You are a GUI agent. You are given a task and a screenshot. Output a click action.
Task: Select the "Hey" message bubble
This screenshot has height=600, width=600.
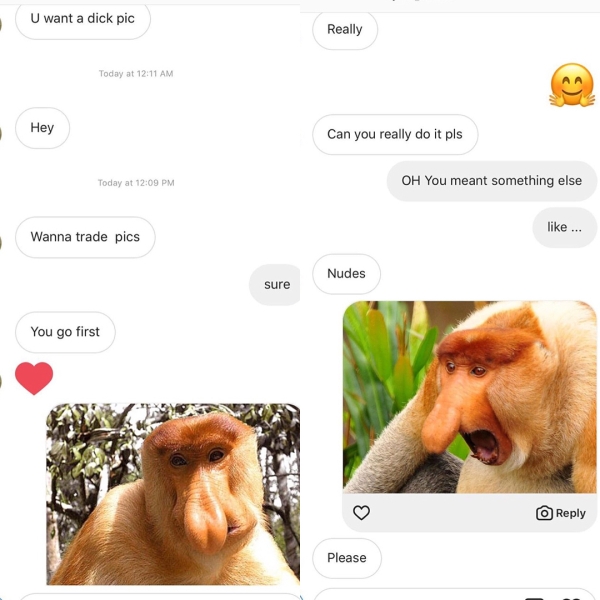coord(42,127)
